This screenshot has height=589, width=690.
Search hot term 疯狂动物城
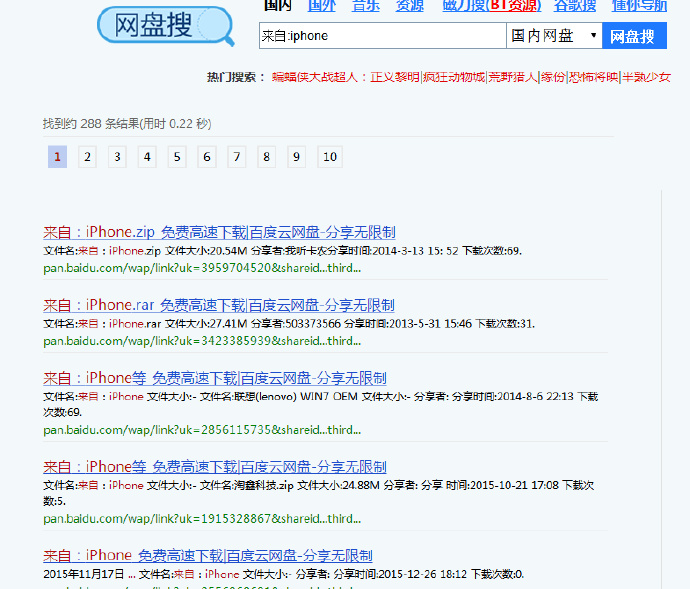(454, 77)
